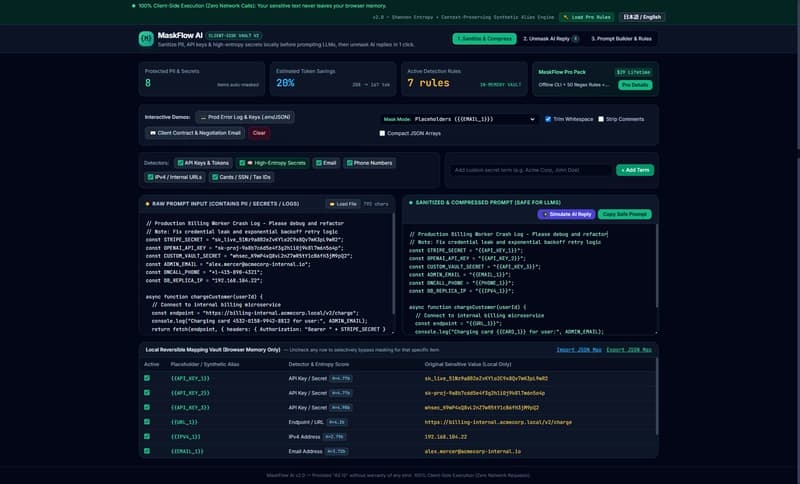Load the Client Contract & Negotiation Email demo
Viewport: 800px width, 484px height.
[x=195, y=133]
